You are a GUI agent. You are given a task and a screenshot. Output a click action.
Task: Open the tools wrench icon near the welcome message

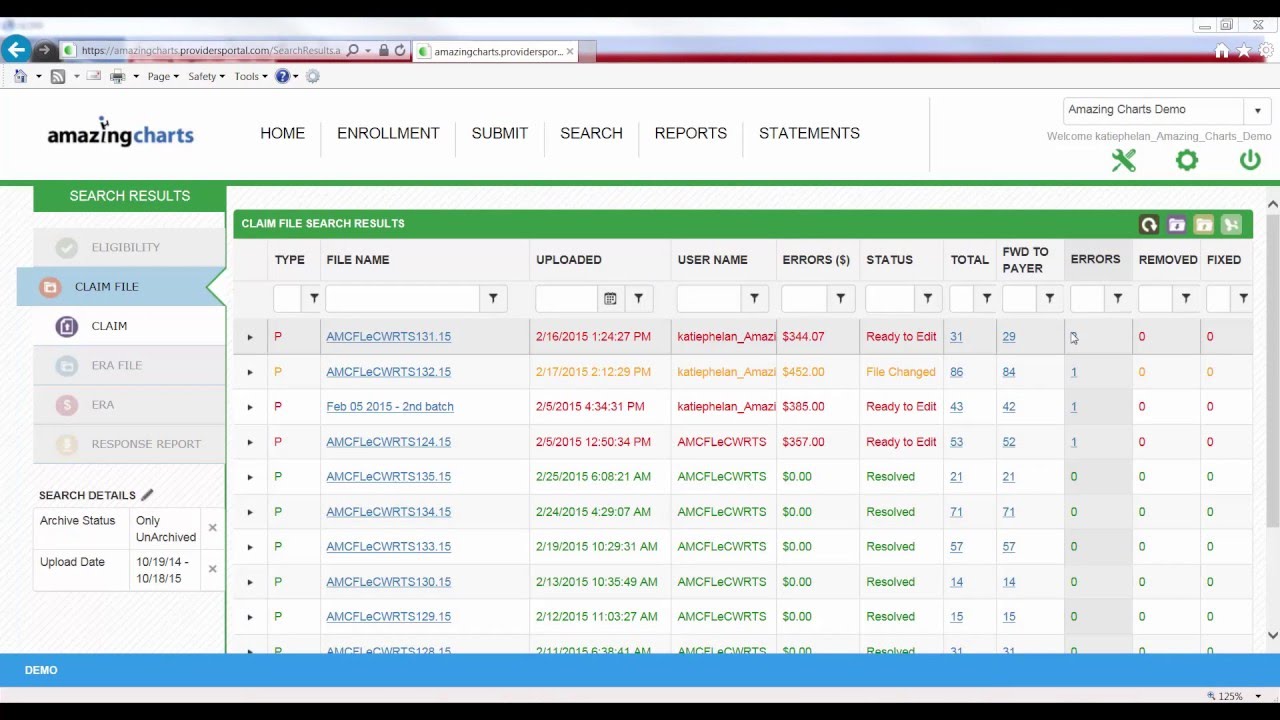[1123, 160]
